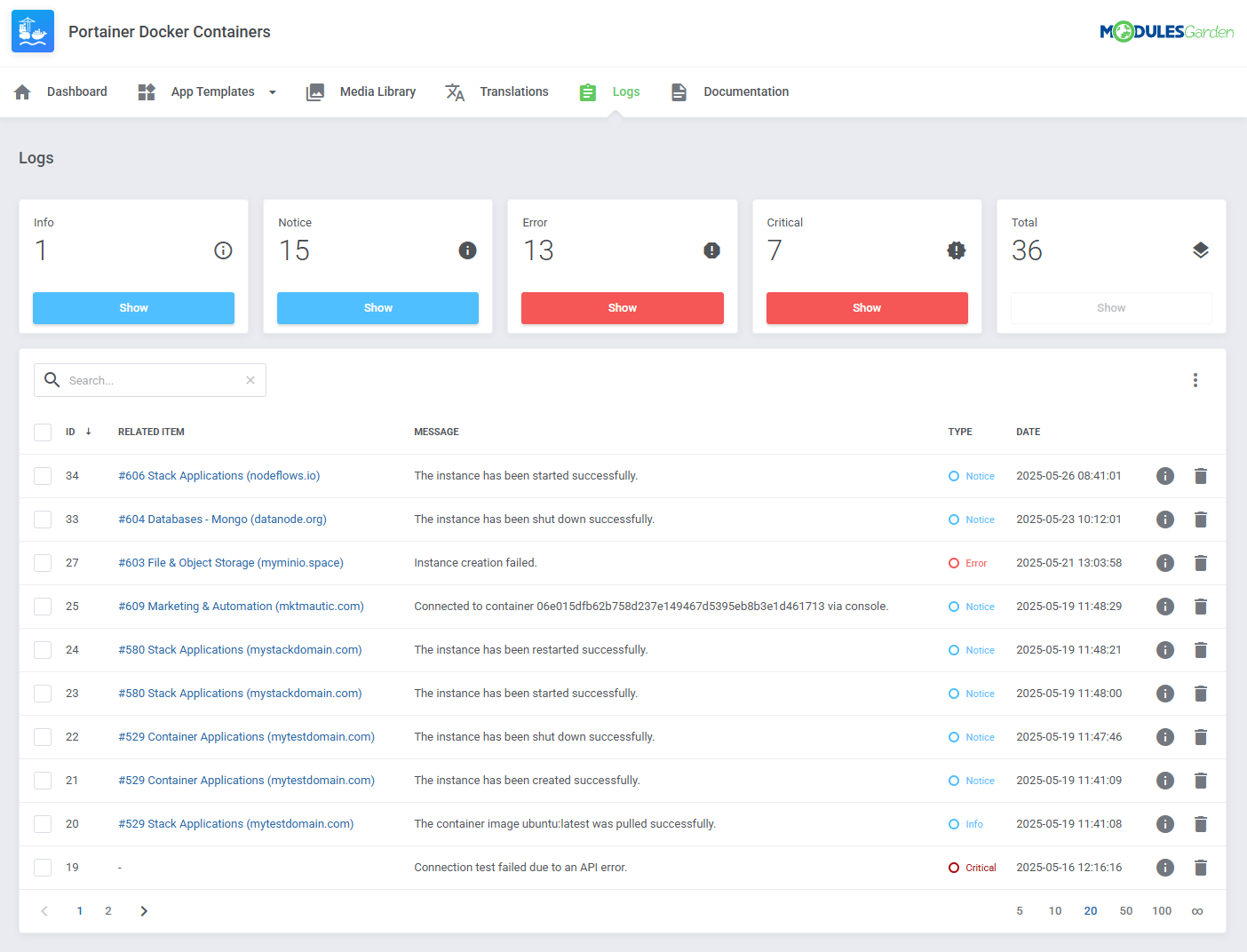Delete log entry 21
Screen dimensions: 1247x952
click(x=1201, y=781)
